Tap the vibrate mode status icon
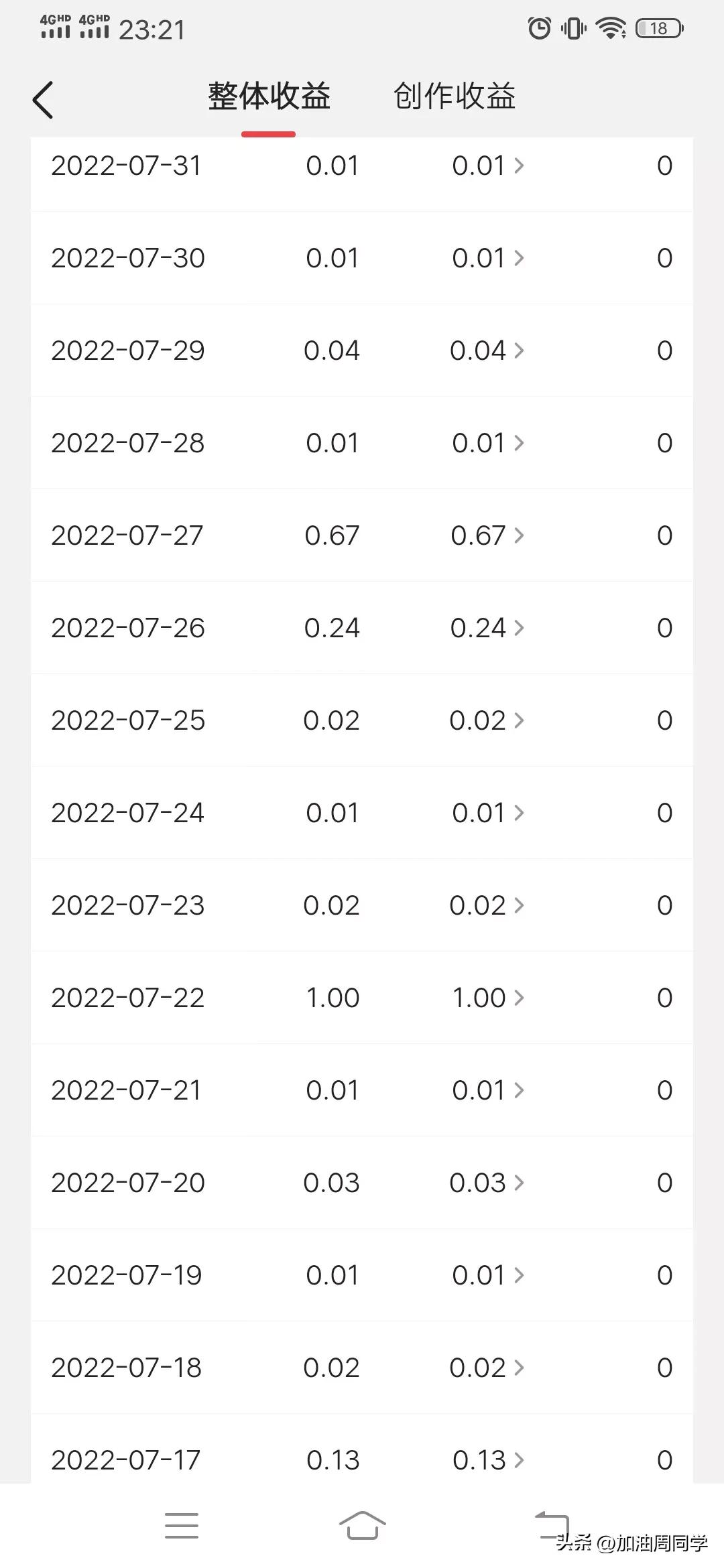724x1568 pixels. tap(574, 28)
